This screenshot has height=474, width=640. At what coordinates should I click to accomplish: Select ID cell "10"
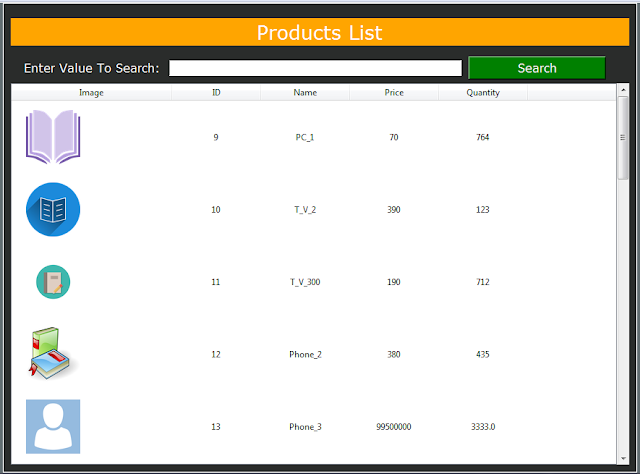click(216, 209)
